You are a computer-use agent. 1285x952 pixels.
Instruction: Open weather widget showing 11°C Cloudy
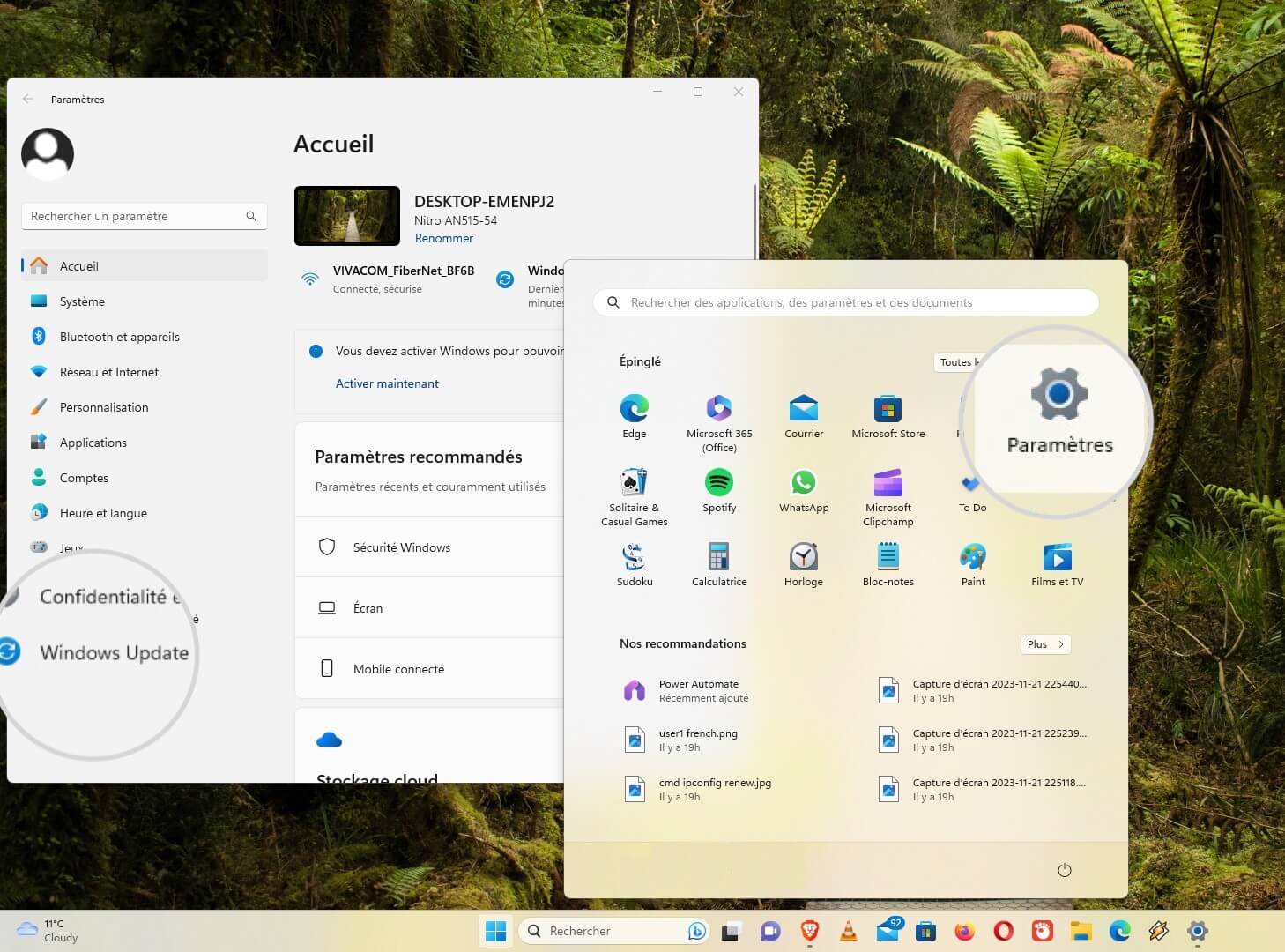[48, 931]
